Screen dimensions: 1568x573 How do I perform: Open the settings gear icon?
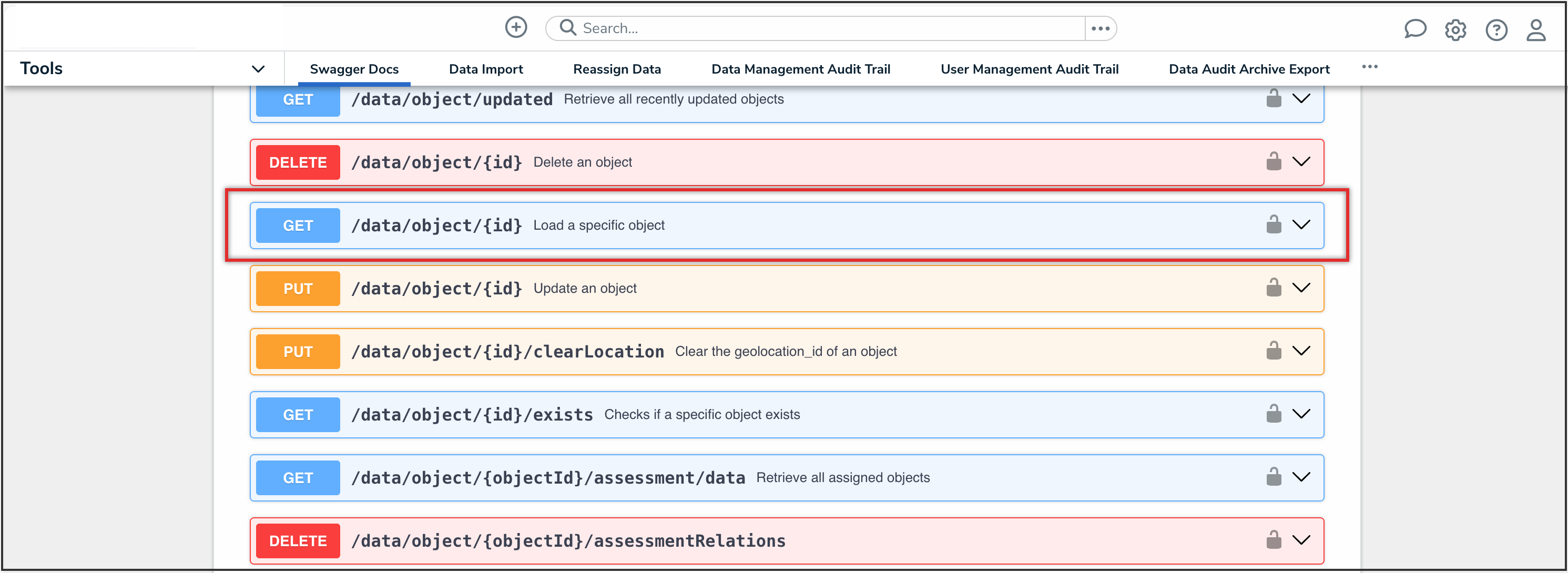pos(1455,29)
